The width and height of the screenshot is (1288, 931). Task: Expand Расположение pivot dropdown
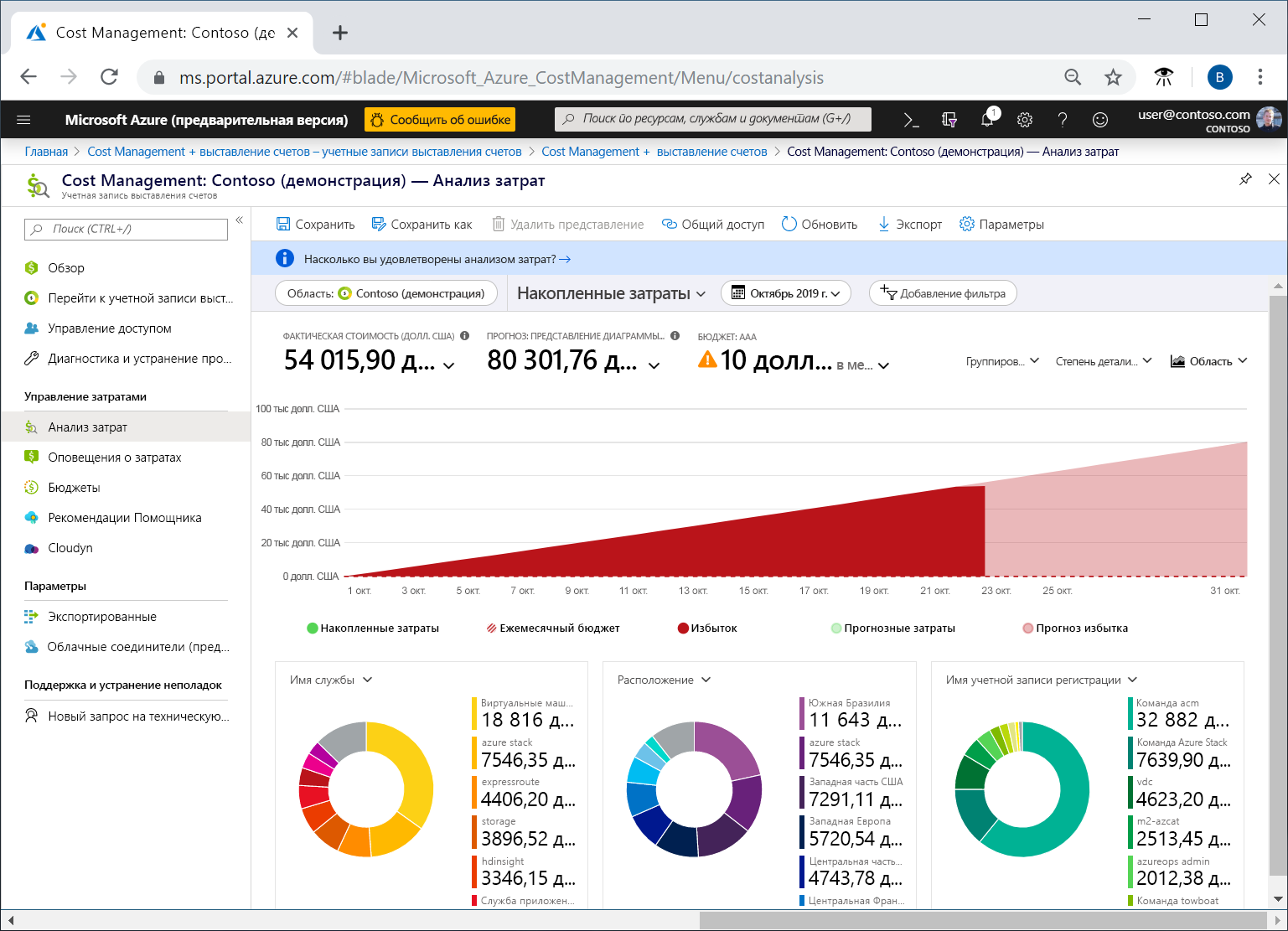click(x=664, y=680)
